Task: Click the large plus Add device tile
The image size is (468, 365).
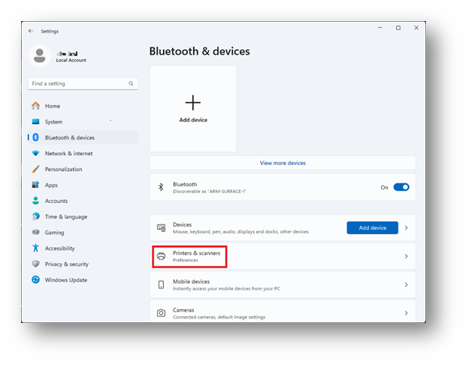Action: (193, 109)
